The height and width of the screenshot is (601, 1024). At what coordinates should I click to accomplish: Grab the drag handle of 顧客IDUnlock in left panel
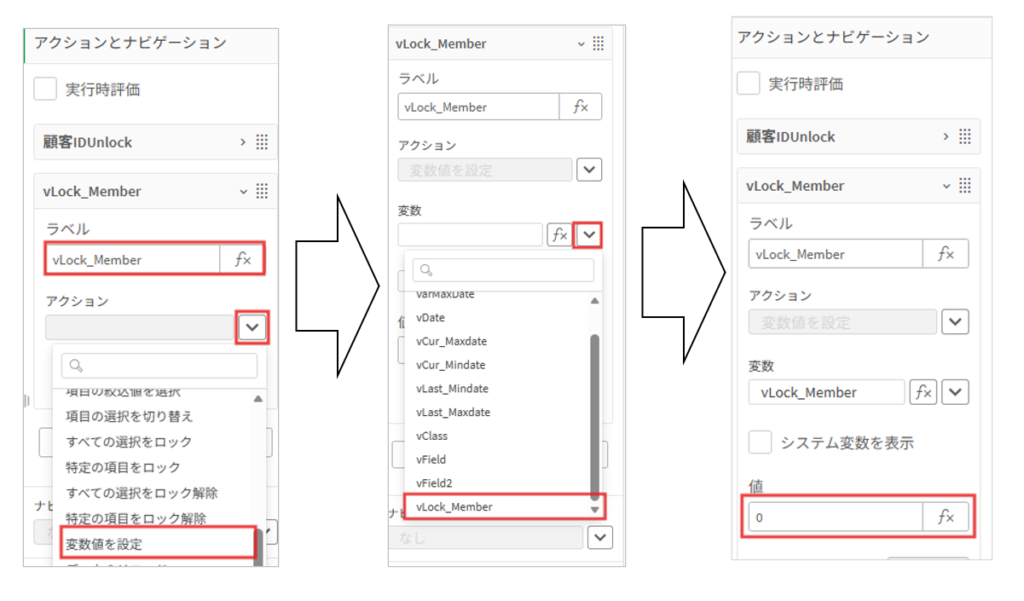coord(262,142)
